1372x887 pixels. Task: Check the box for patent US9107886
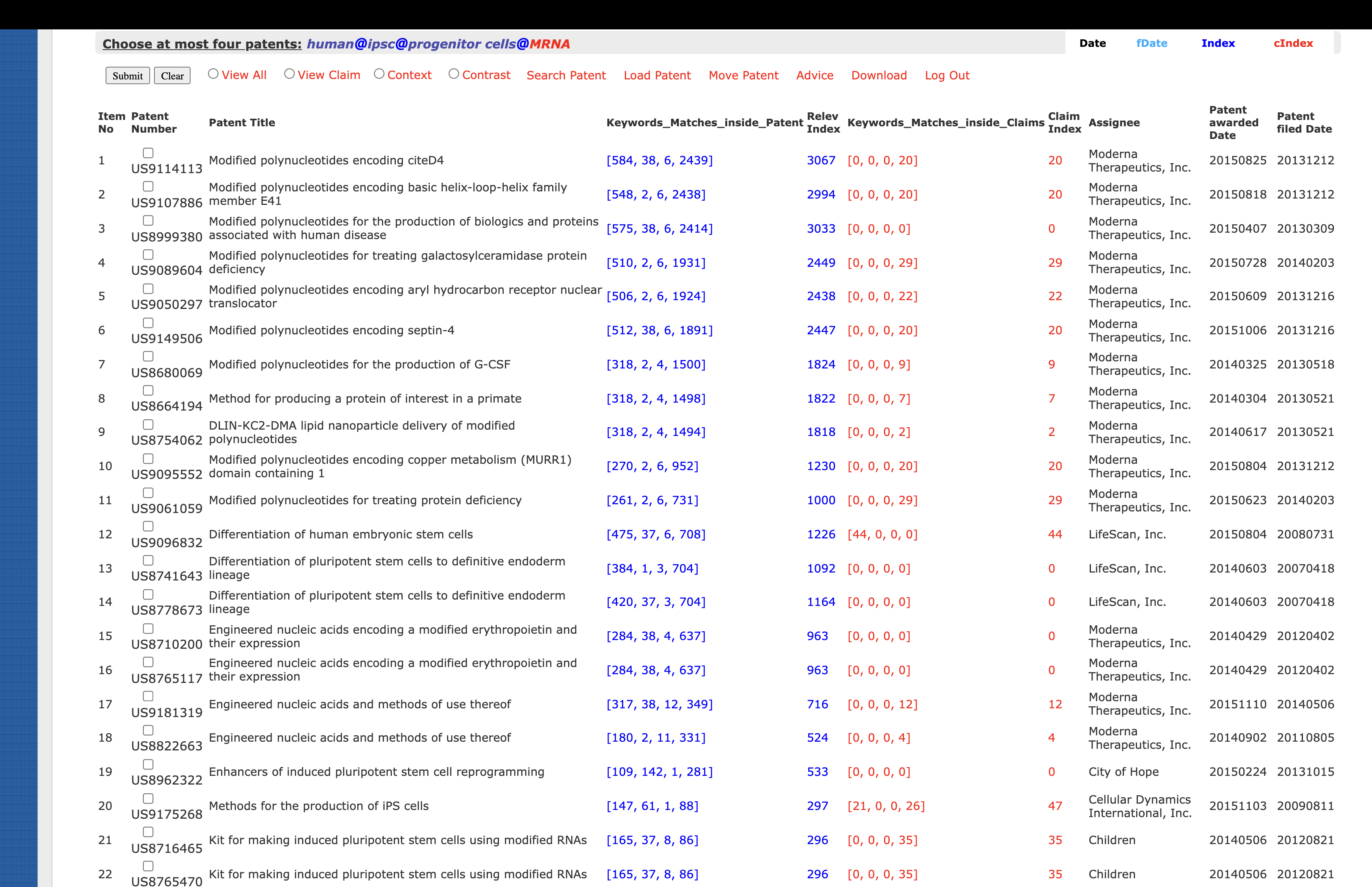tap(148, 187)
